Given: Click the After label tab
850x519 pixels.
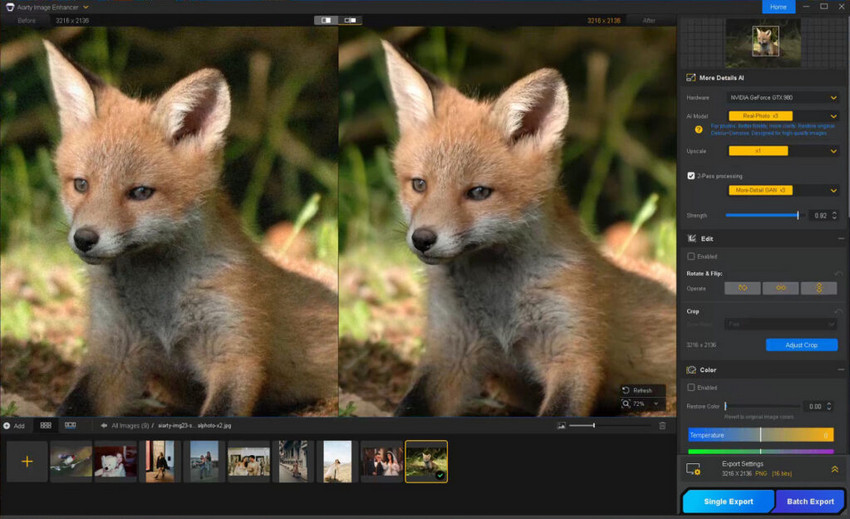Looking at the screenshot, I should tap(649, 21).
